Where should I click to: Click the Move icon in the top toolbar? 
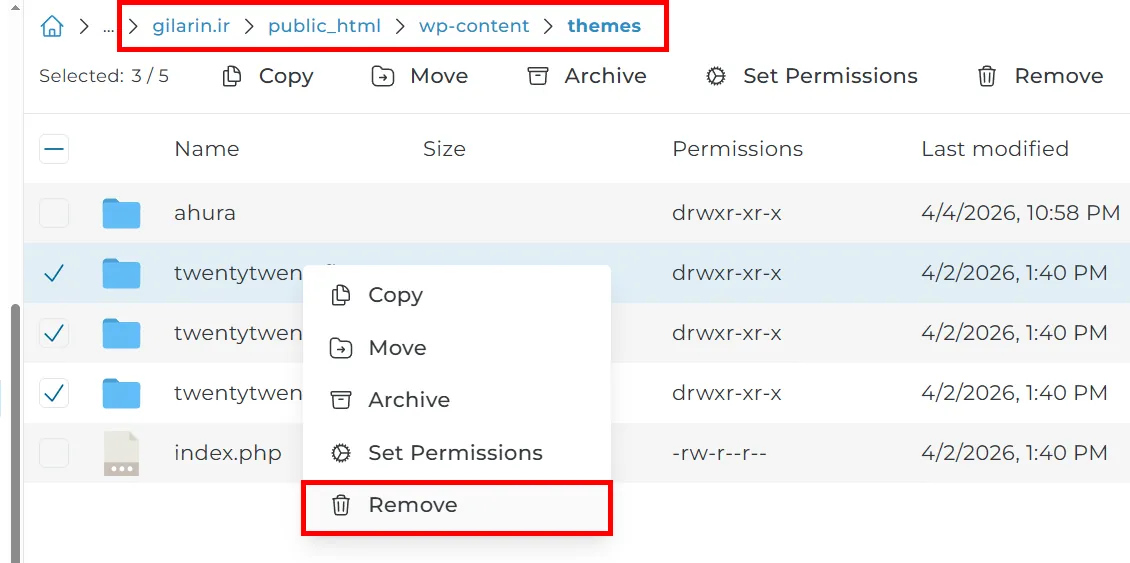coord(383,76)
